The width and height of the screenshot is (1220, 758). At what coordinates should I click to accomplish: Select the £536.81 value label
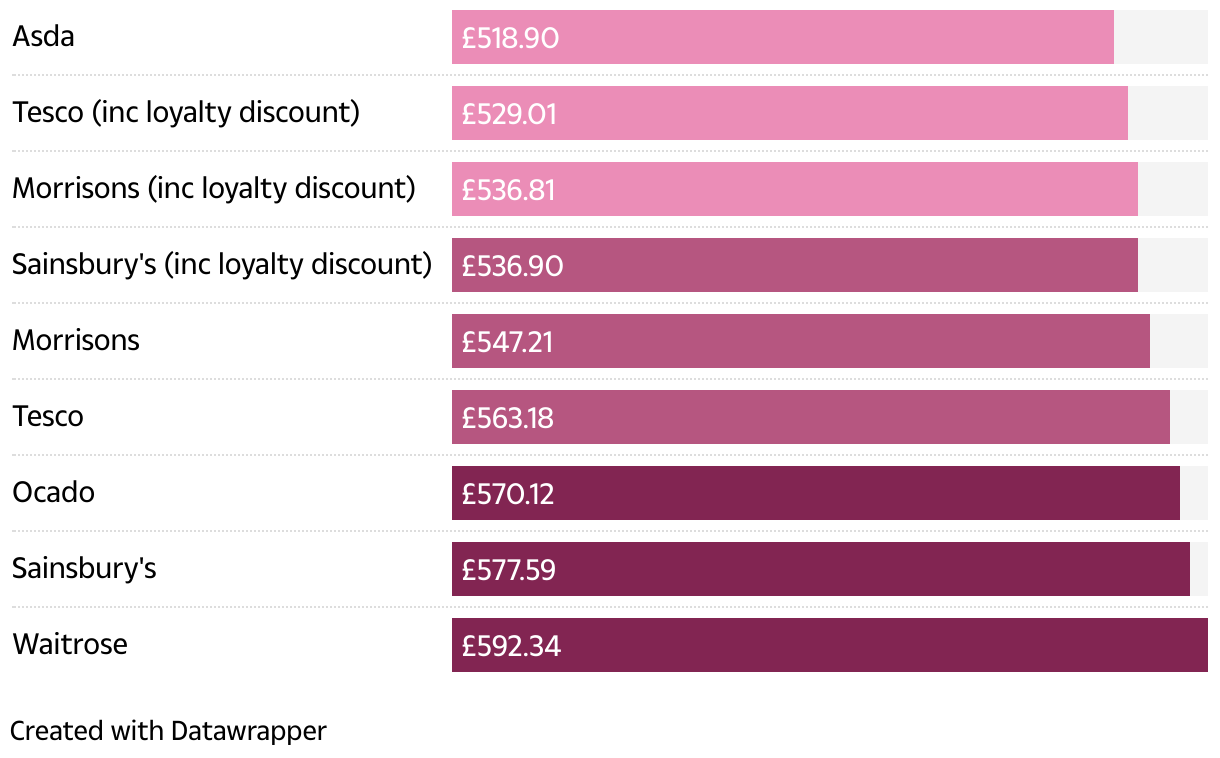[508, 190]
